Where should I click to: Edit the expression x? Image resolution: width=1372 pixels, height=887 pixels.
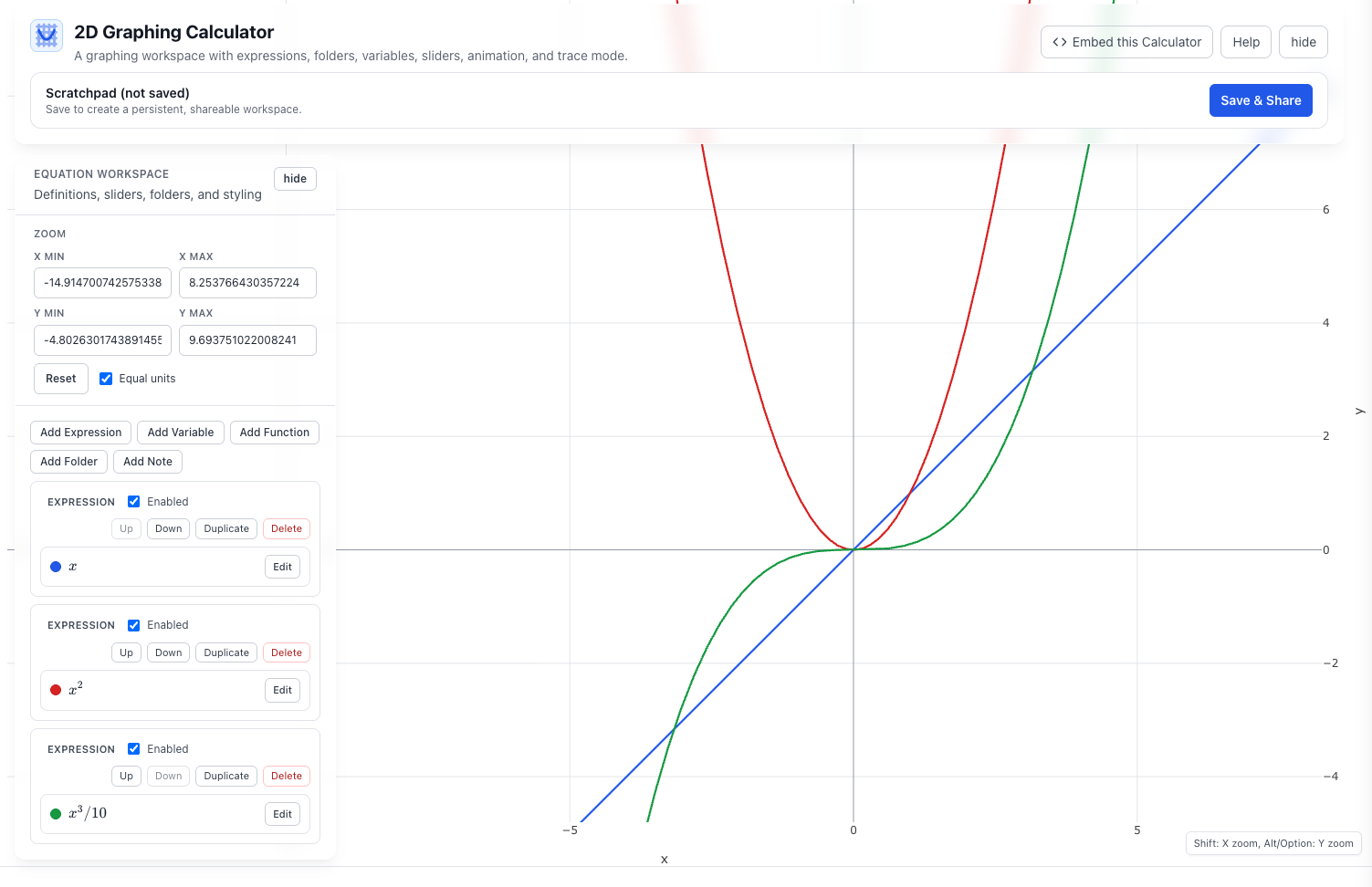pos(283,567)
